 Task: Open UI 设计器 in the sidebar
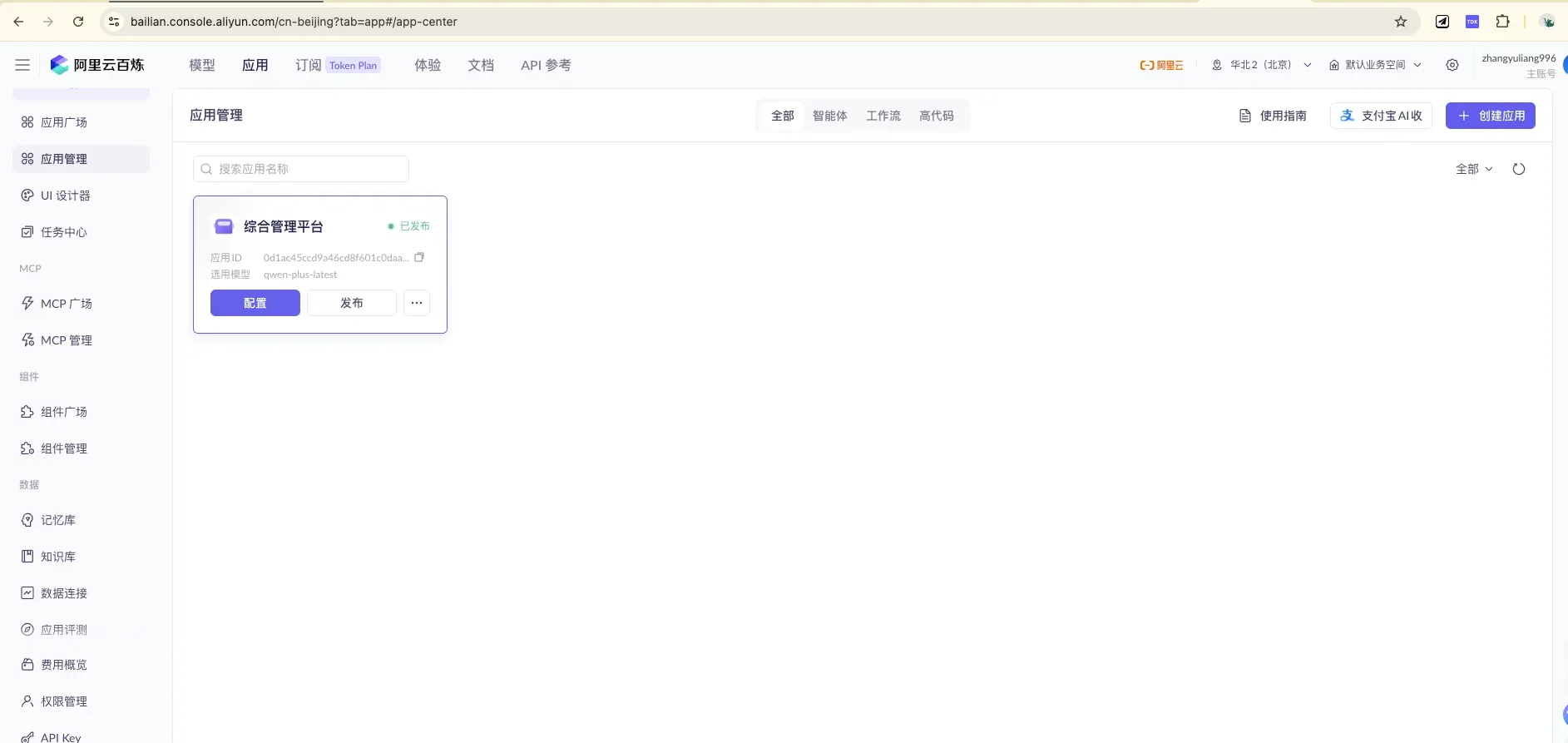[81, 196]
